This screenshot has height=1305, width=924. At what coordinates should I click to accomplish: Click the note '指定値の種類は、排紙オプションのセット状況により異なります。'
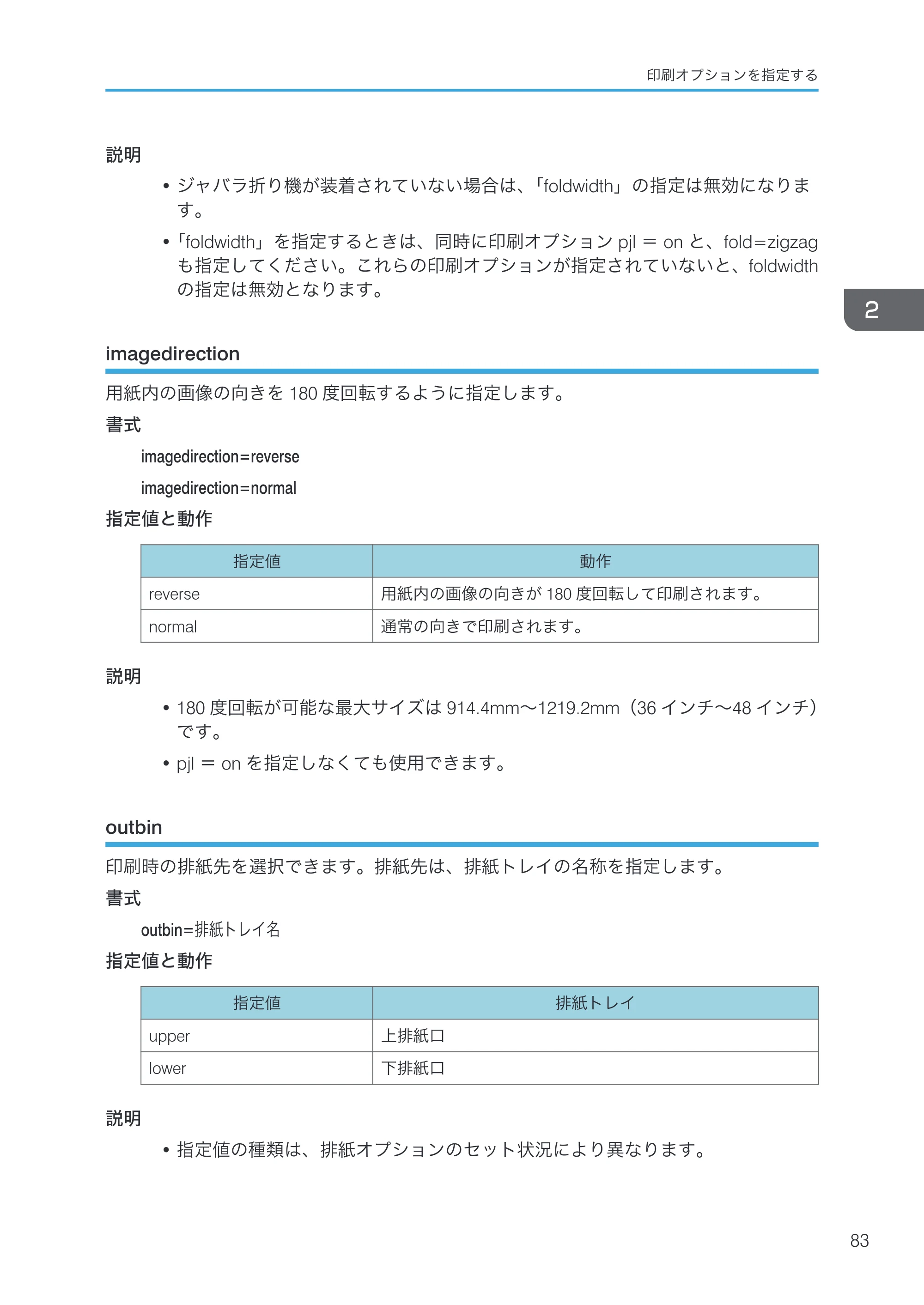pos(442,1150)
